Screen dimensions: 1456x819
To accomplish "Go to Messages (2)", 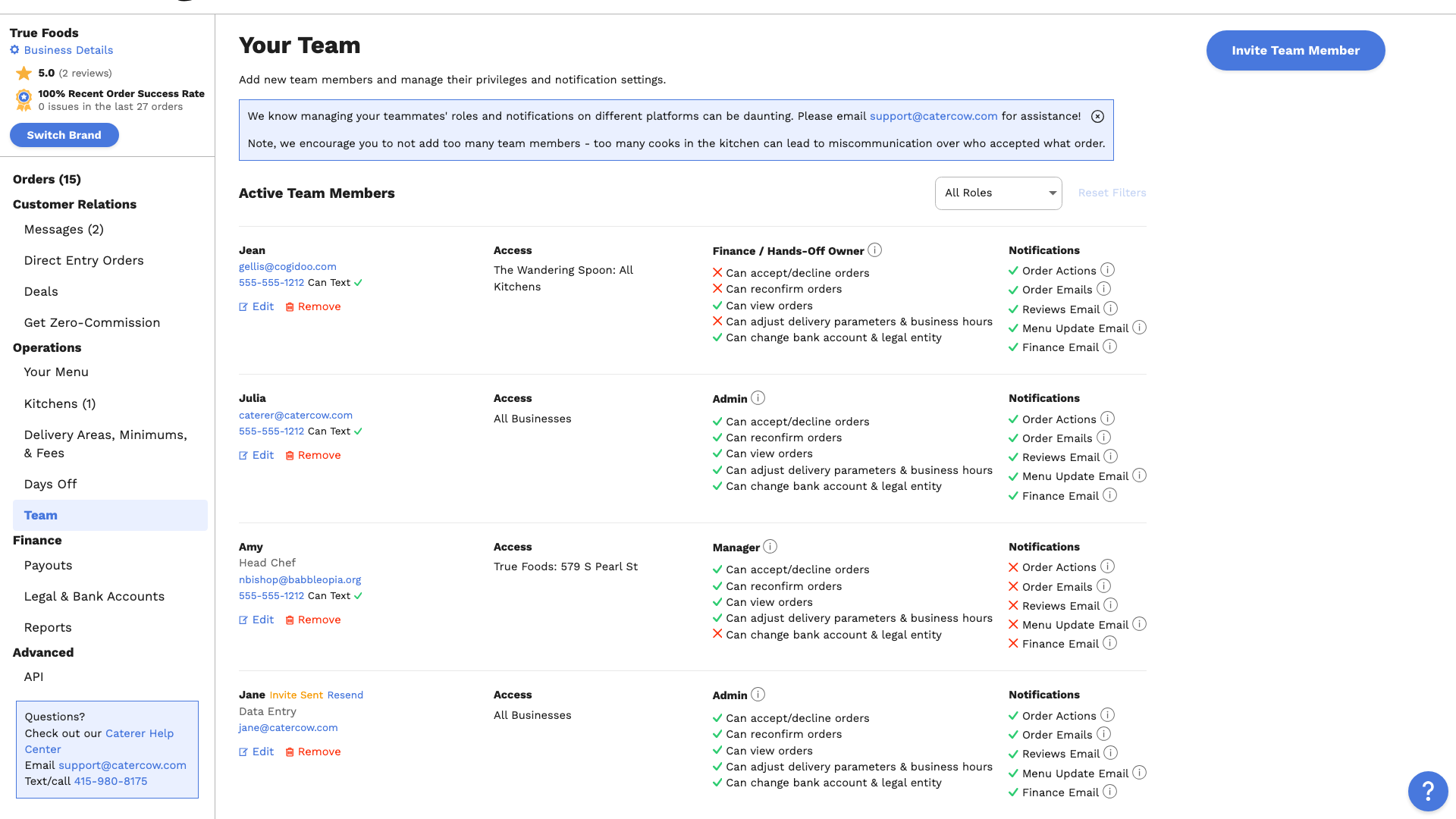I will tap(64, 229).
